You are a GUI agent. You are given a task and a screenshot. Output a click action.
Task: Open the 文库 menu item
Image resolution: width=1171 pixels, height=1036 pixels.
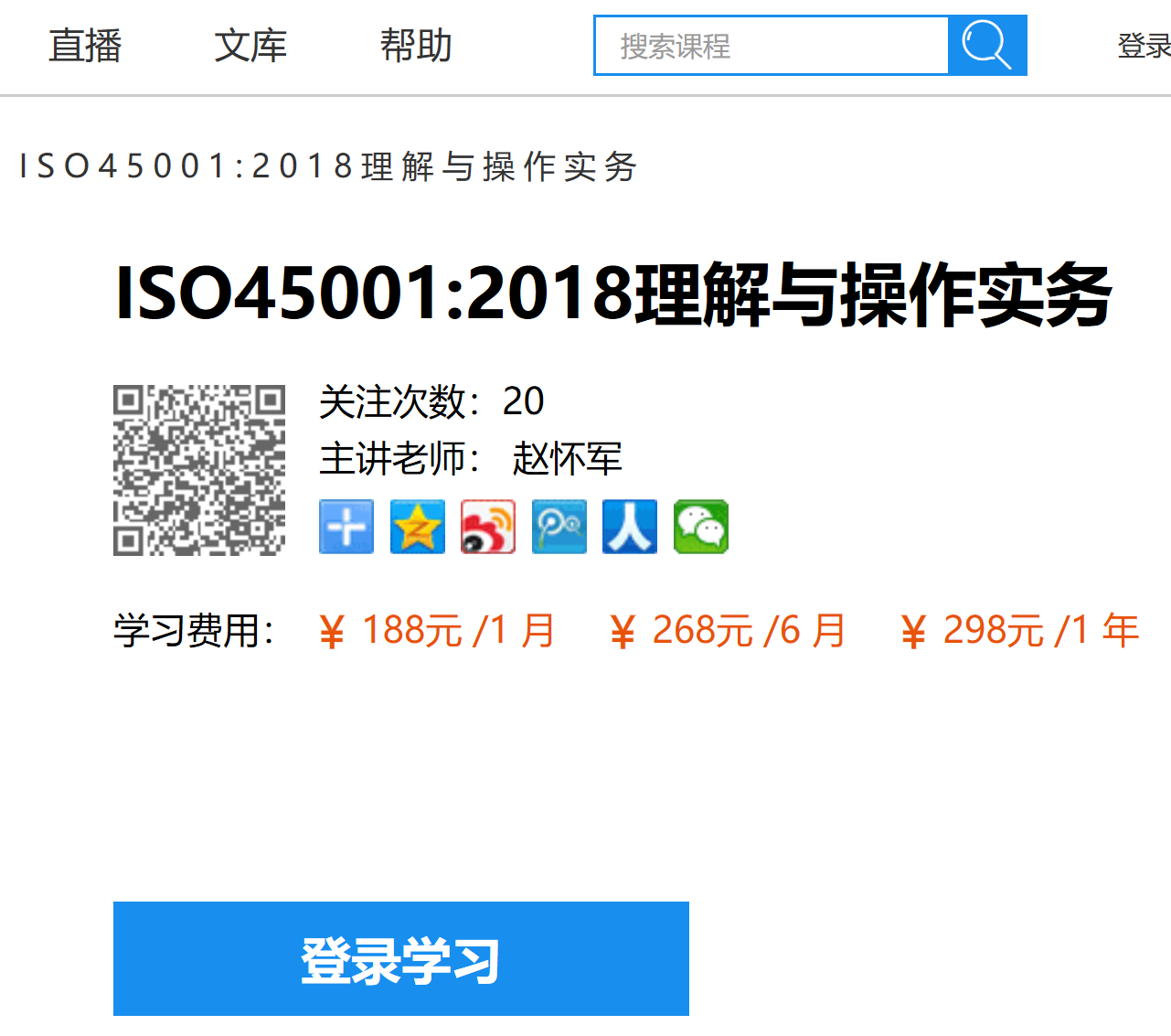point(250,46)
